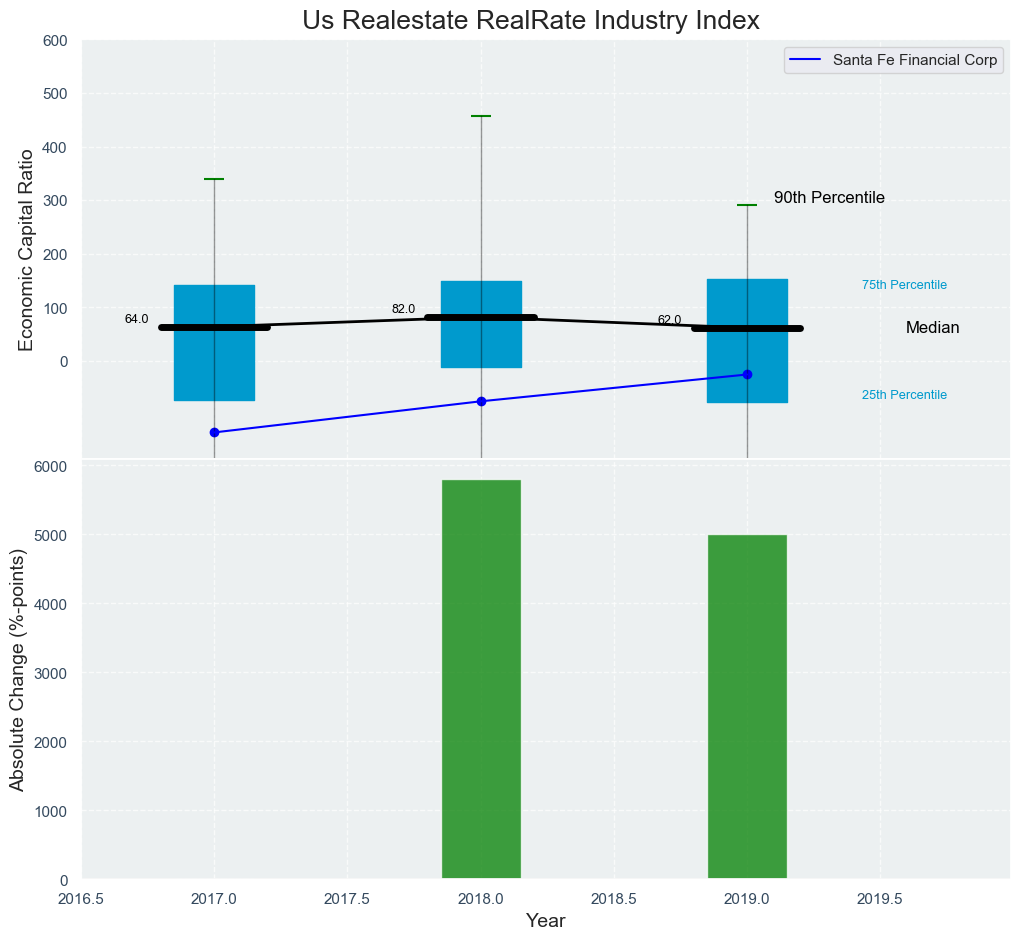Viewport: 1020px width, 940px height.
Task: Click the Median annotation text
Action: coord(932,328)
